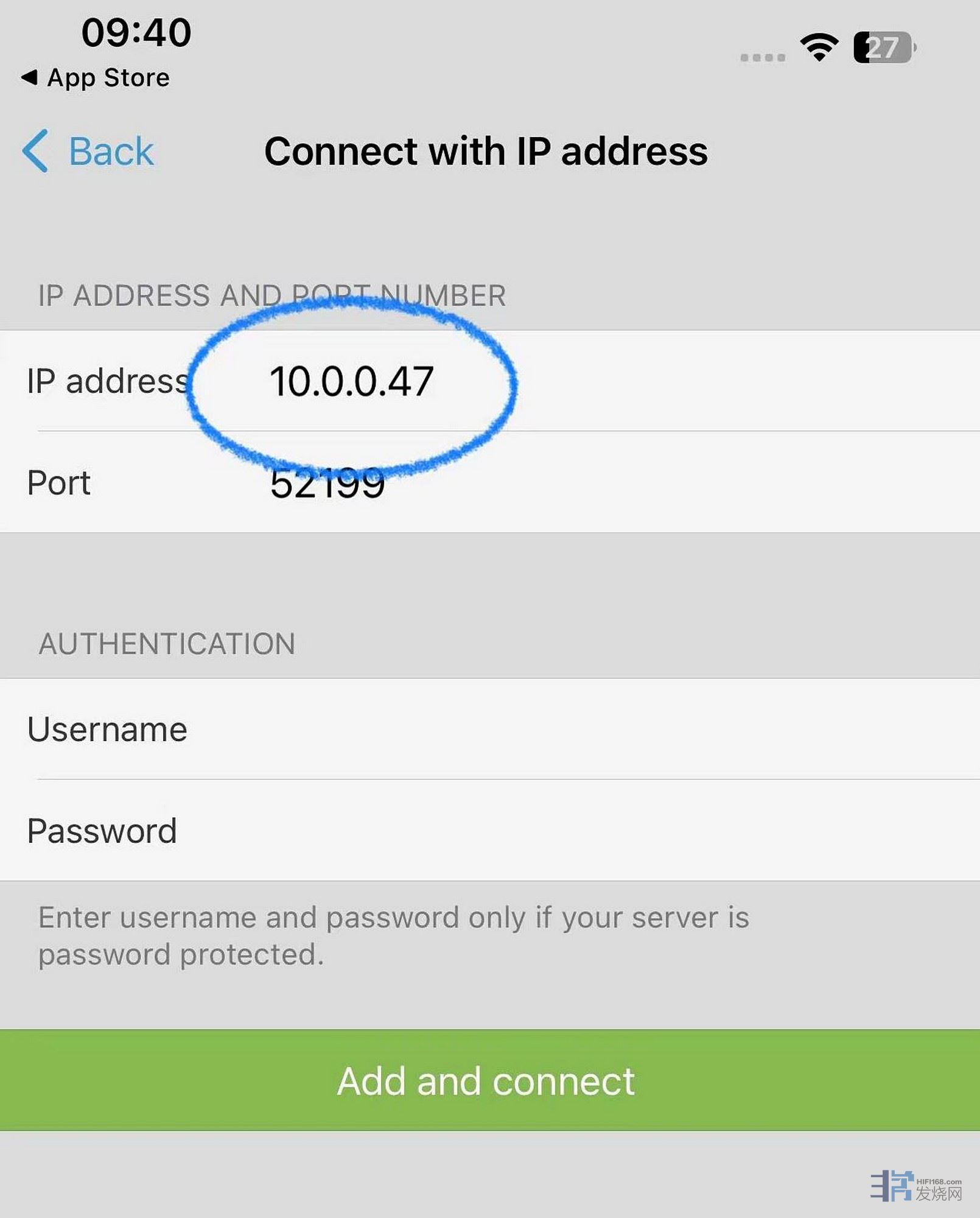The height and width of the screenshot is (1218, 980).
Task: Tap the Port row label
Action: pyautogui.click(x=59, y=483)
